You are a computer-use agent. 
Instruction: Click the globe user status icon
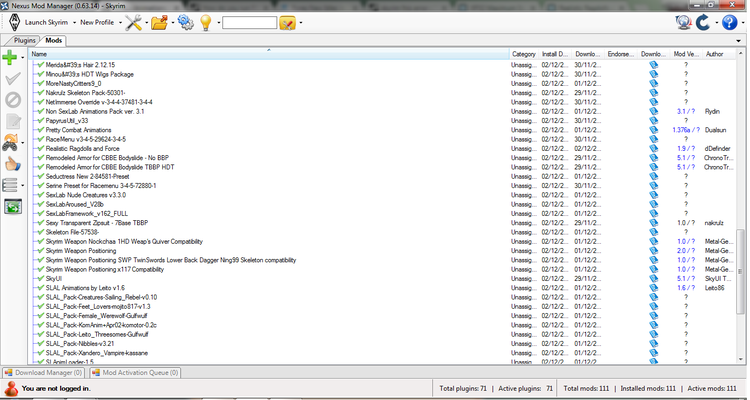[x=684, y=22]
